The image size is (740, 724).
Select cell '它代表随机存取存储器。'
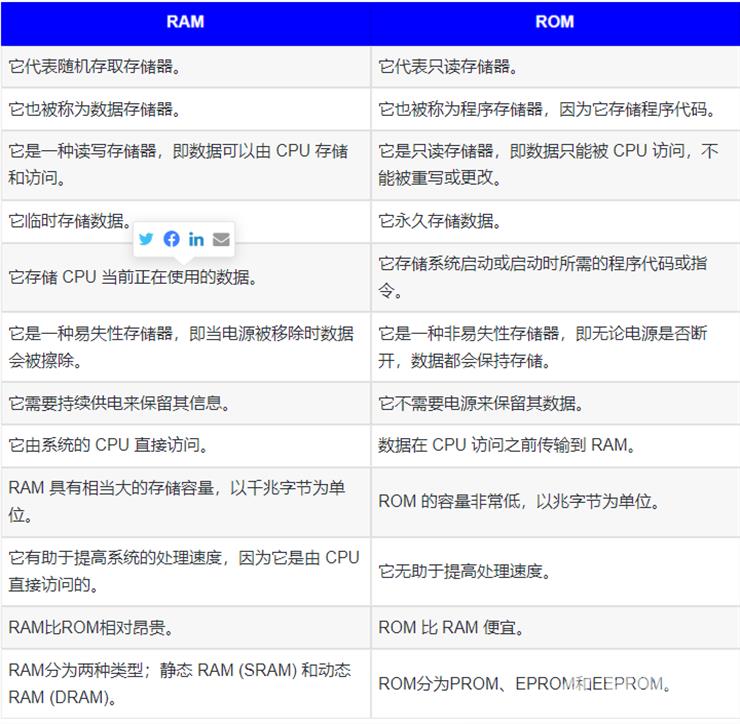coord(185,67)
